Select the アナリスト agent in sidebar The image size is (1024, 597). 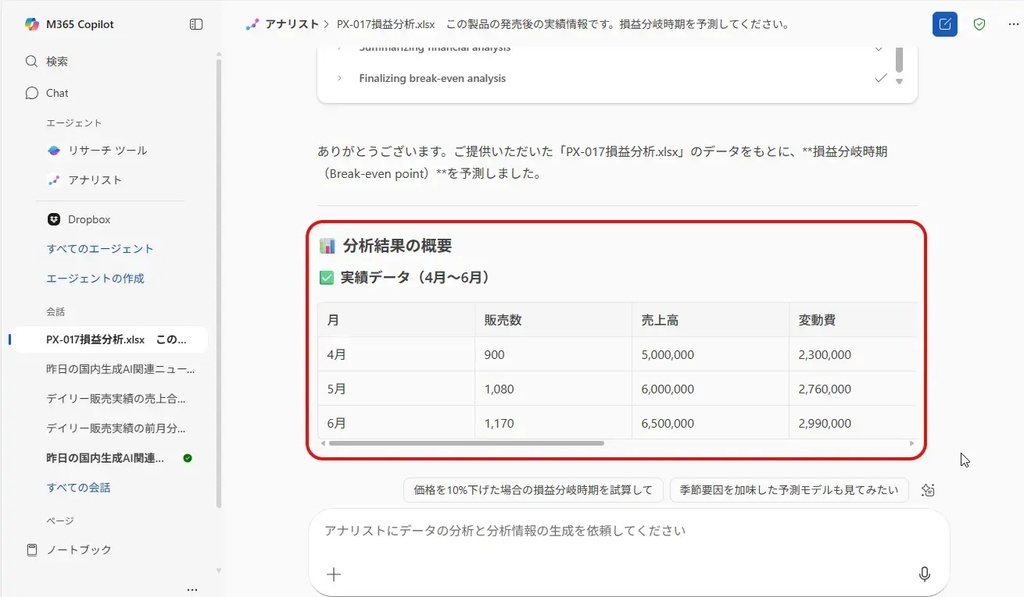tap(94, 180)
